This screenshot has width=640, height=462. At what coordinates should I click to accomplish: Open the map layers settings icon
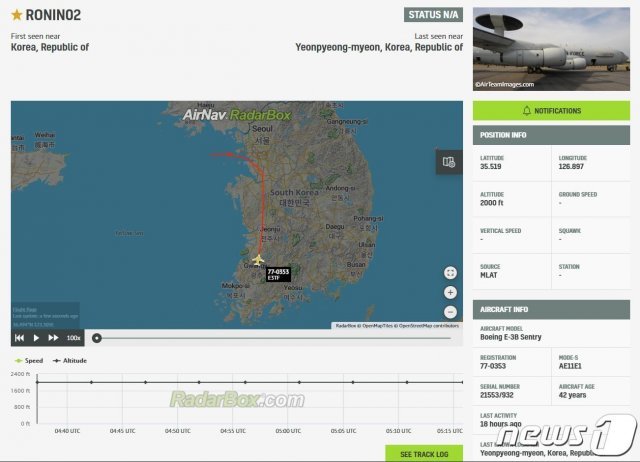coord(448,161)
